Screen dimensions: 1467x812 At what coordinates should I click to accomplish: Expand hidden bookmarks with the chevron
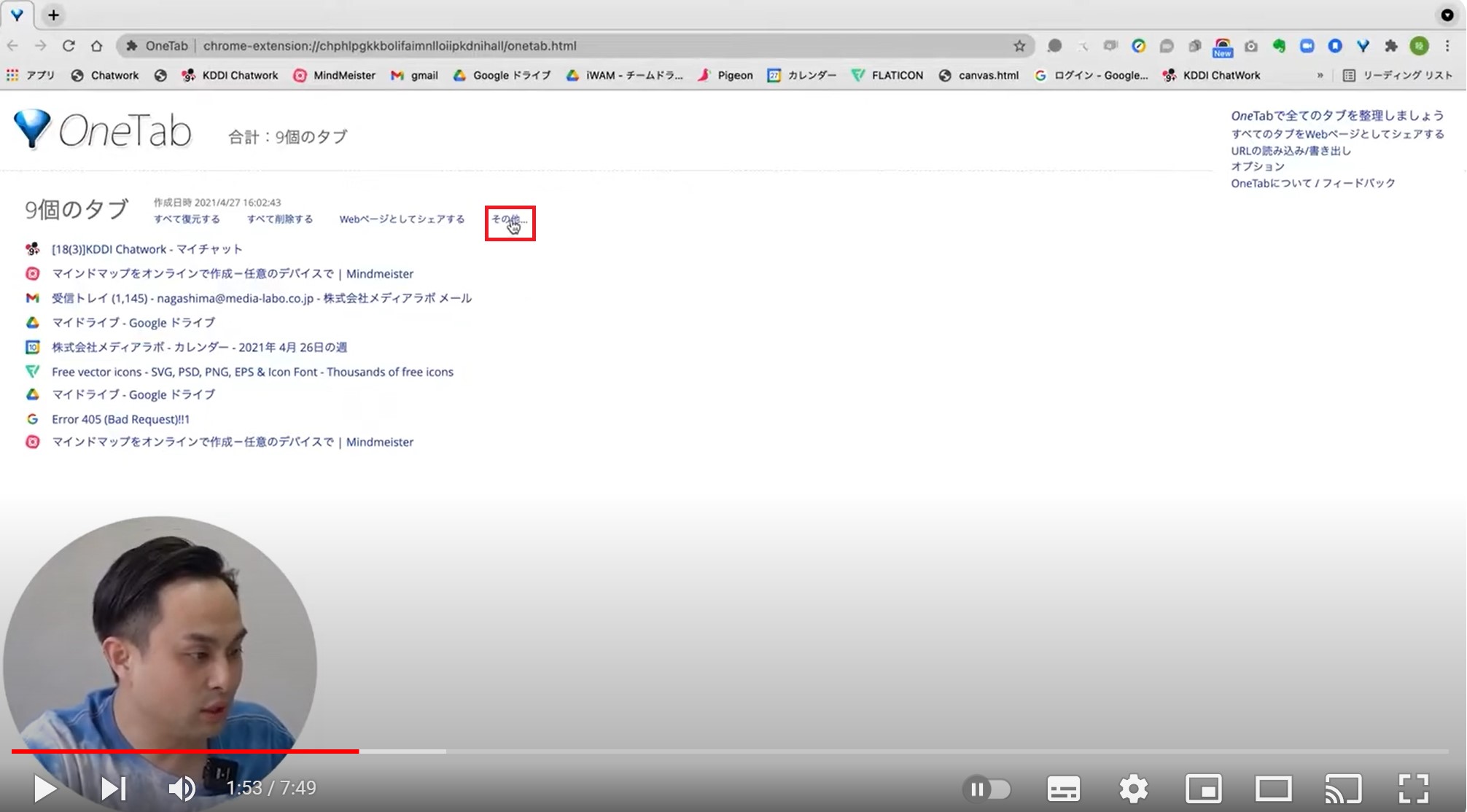[1320, 75]
